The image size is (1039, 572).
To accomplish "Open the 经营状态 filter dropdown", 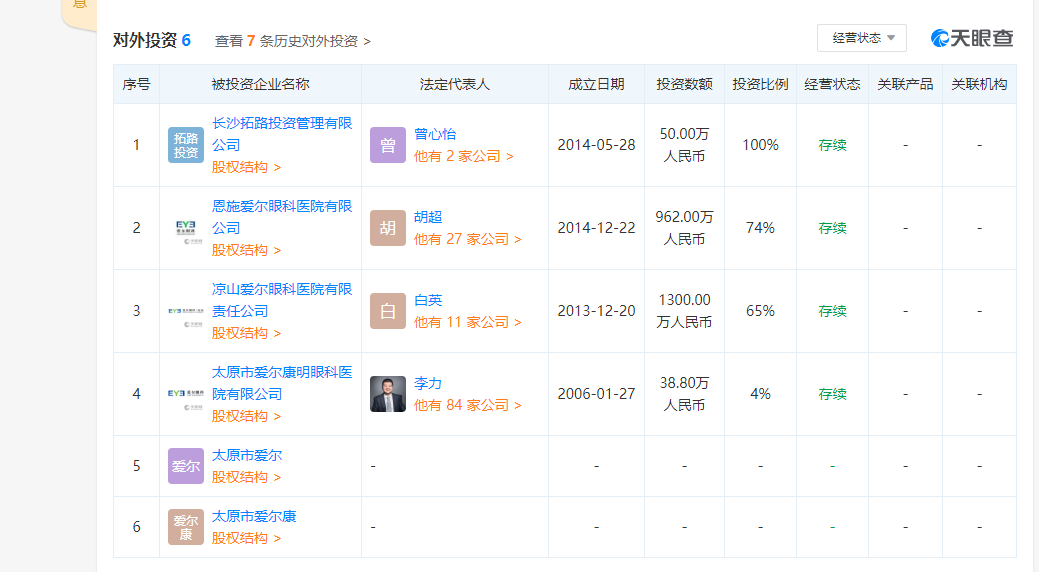I will pos(861,38).
